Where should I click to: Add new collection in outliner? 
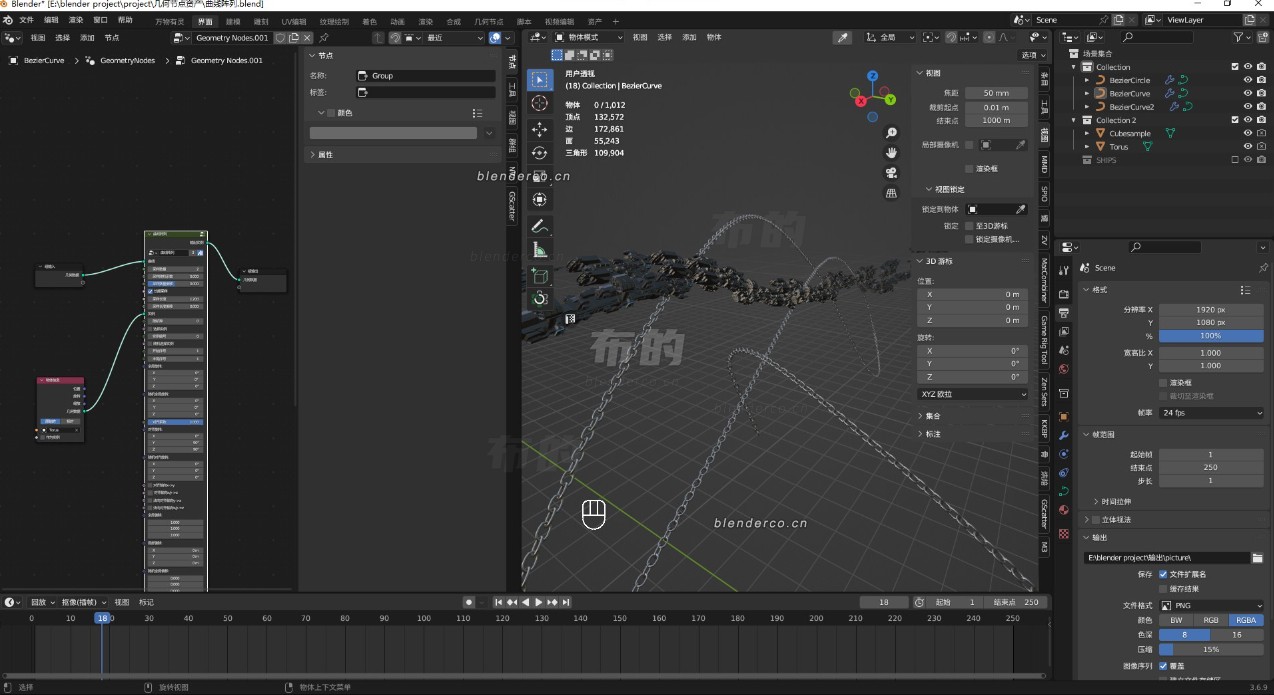tap(1261, 37)
